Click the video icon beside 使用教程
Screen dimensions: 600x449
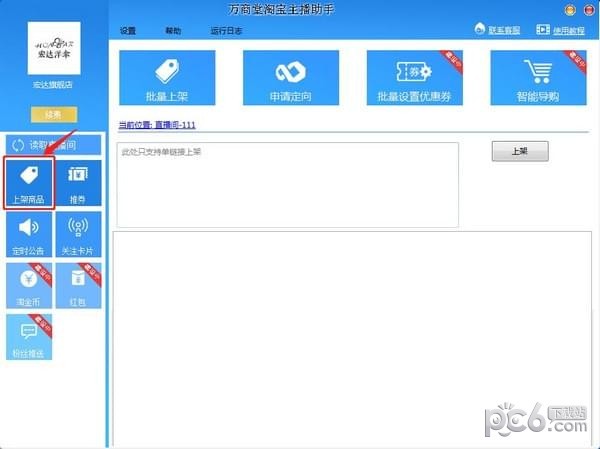(x=543, y=29)
